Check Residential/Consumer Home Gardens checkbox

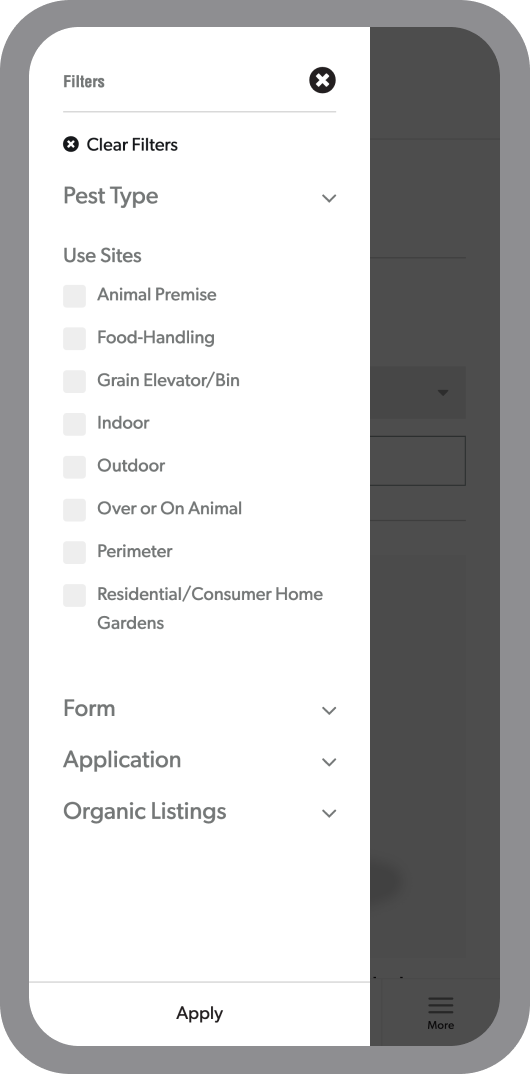75,595
